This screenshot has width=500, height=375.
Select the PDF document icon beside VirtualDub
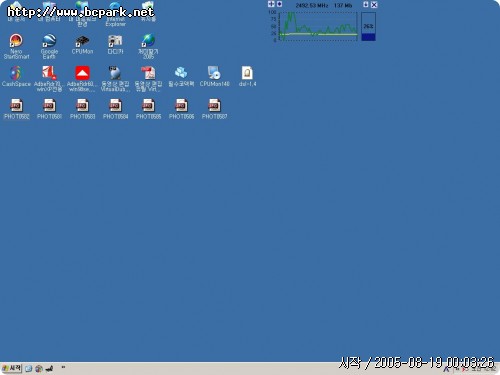click(148, 79)
